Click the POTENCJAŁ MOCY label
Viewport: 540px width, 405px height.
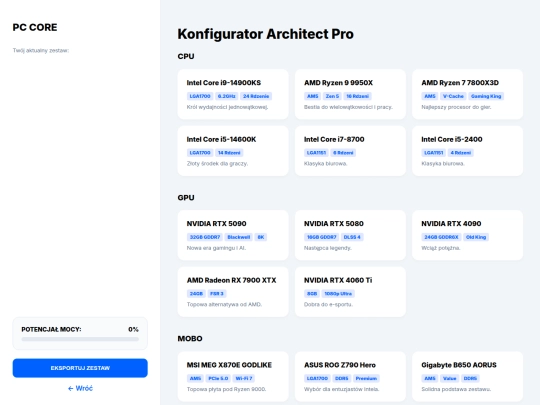pos(51,329)
